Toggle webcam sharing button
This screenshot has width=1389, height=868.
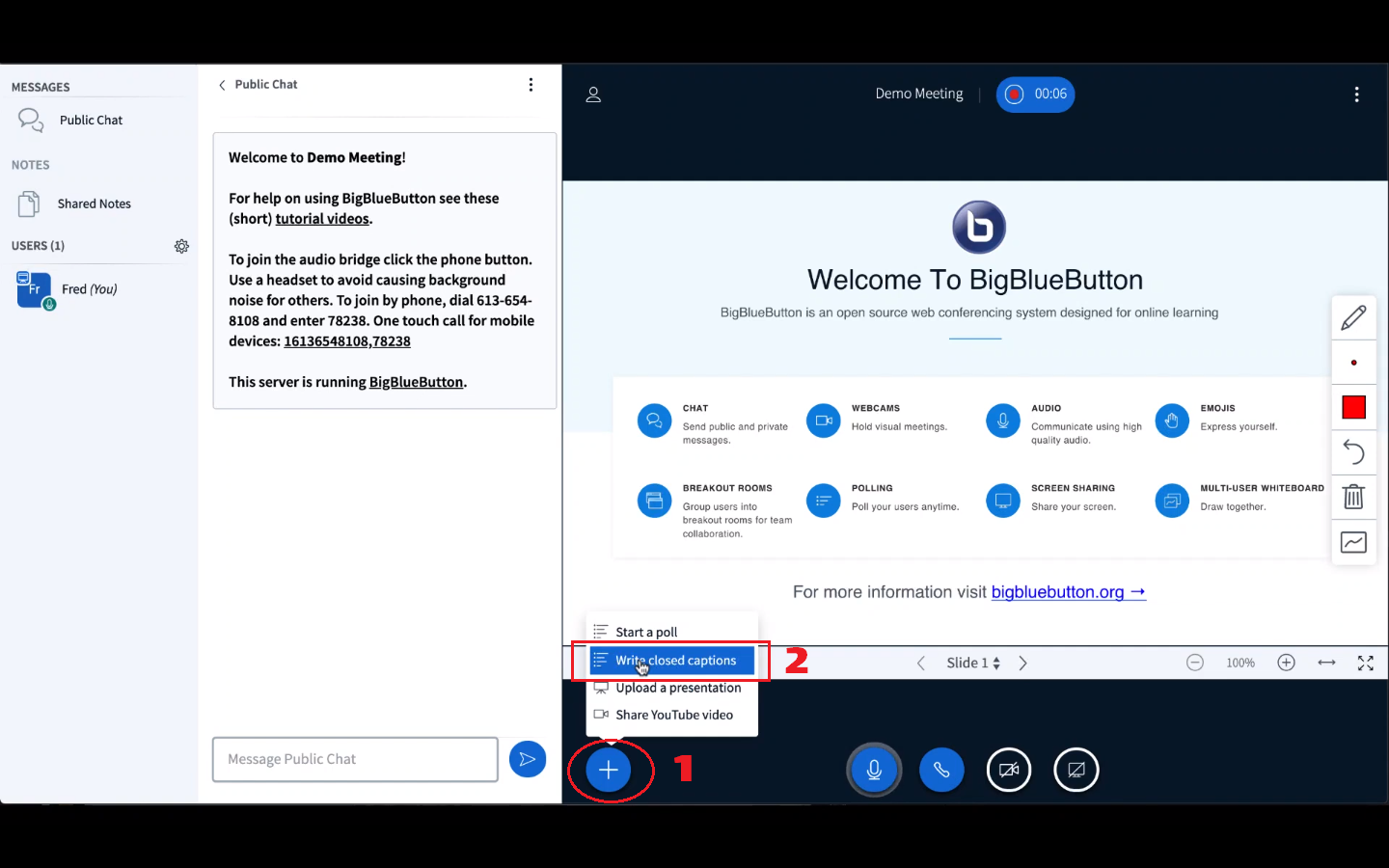[1009, 770]
